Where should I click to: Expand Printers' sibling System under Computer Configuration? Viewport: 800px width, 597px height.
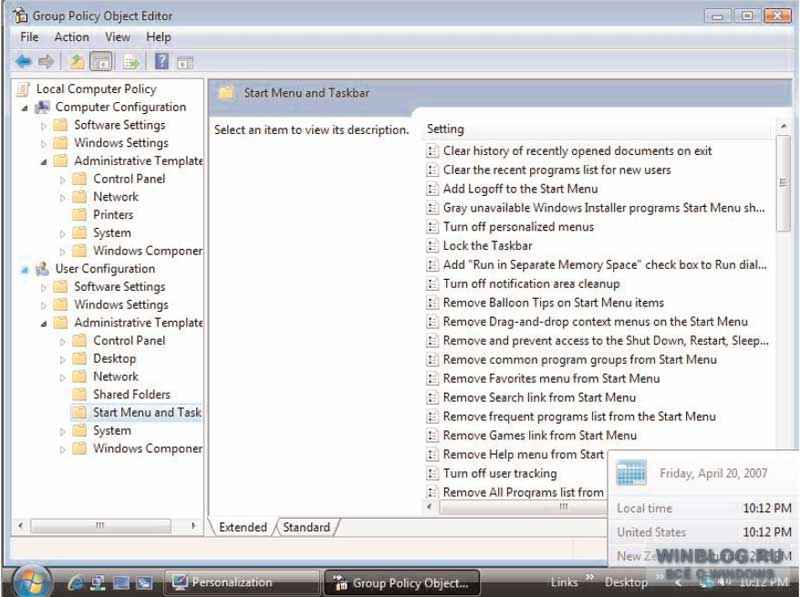pyautogui.click(x=62, y=234)
